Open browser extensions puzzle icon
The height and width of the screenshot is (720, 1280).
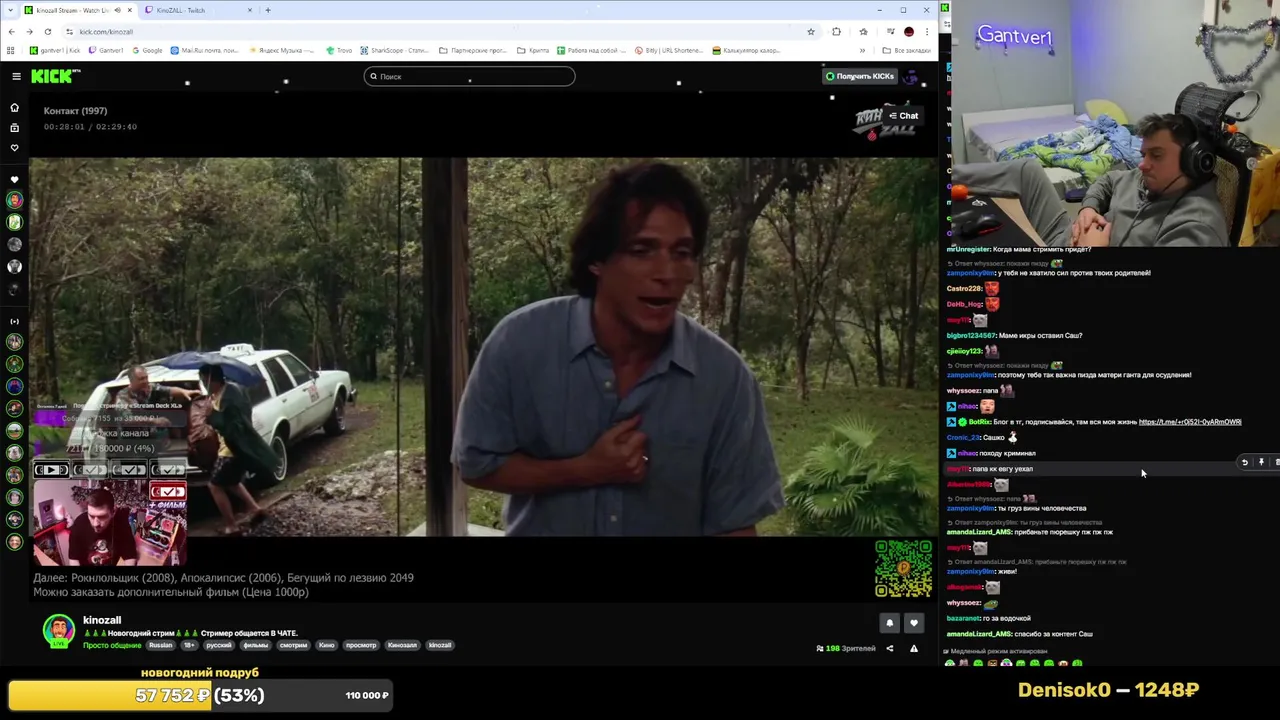(836, 32)
